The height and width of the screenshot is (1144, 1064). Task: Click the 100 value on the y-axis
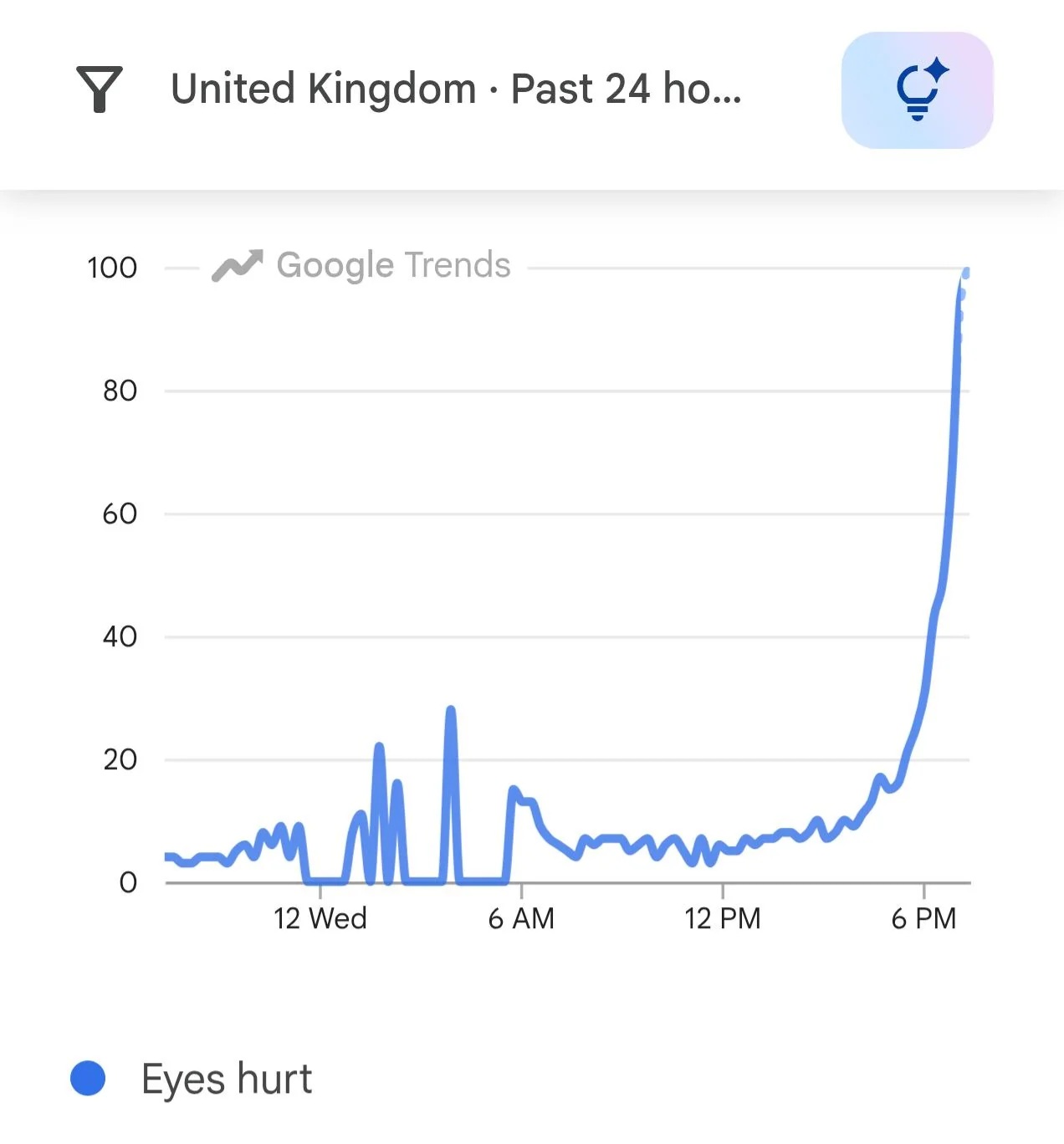(112, 268)
